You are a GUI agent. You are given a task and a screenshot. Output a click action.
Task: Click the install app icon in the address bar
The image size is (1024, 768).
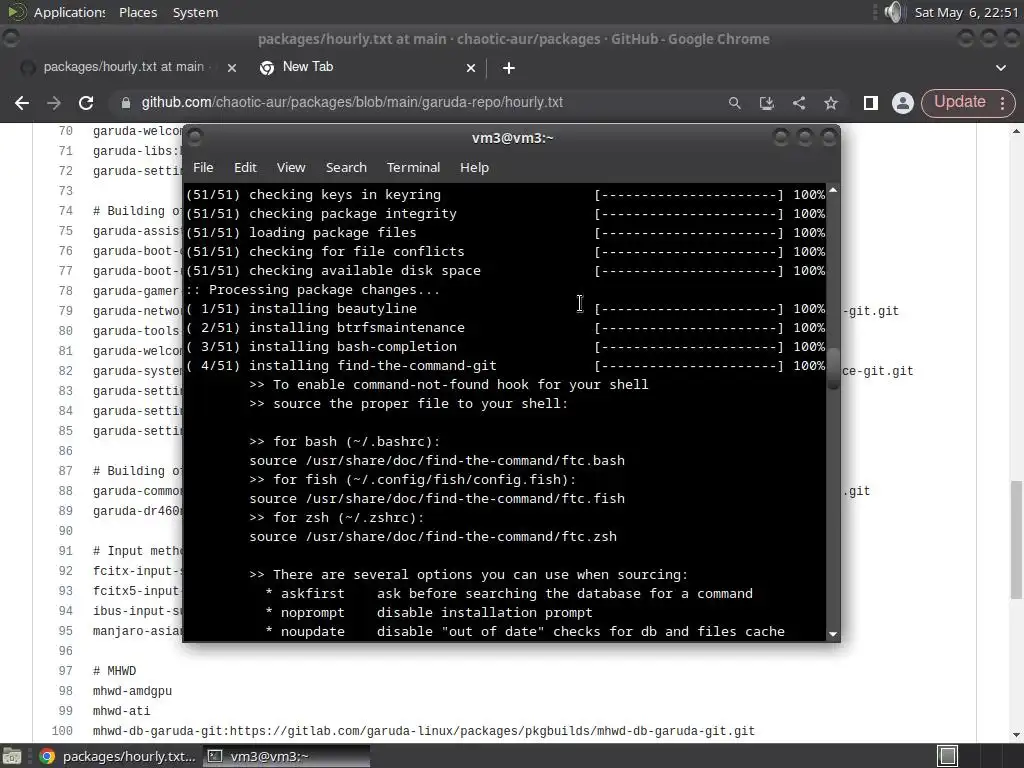click(x=767, y=103)
